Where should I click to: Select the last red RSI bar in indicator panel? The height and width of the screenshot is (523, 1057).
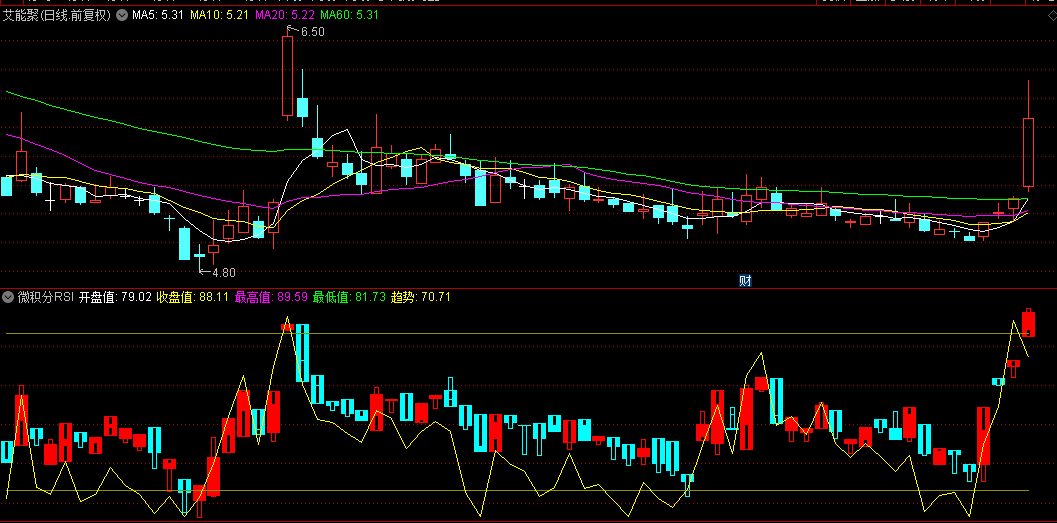click(1028, 323)
